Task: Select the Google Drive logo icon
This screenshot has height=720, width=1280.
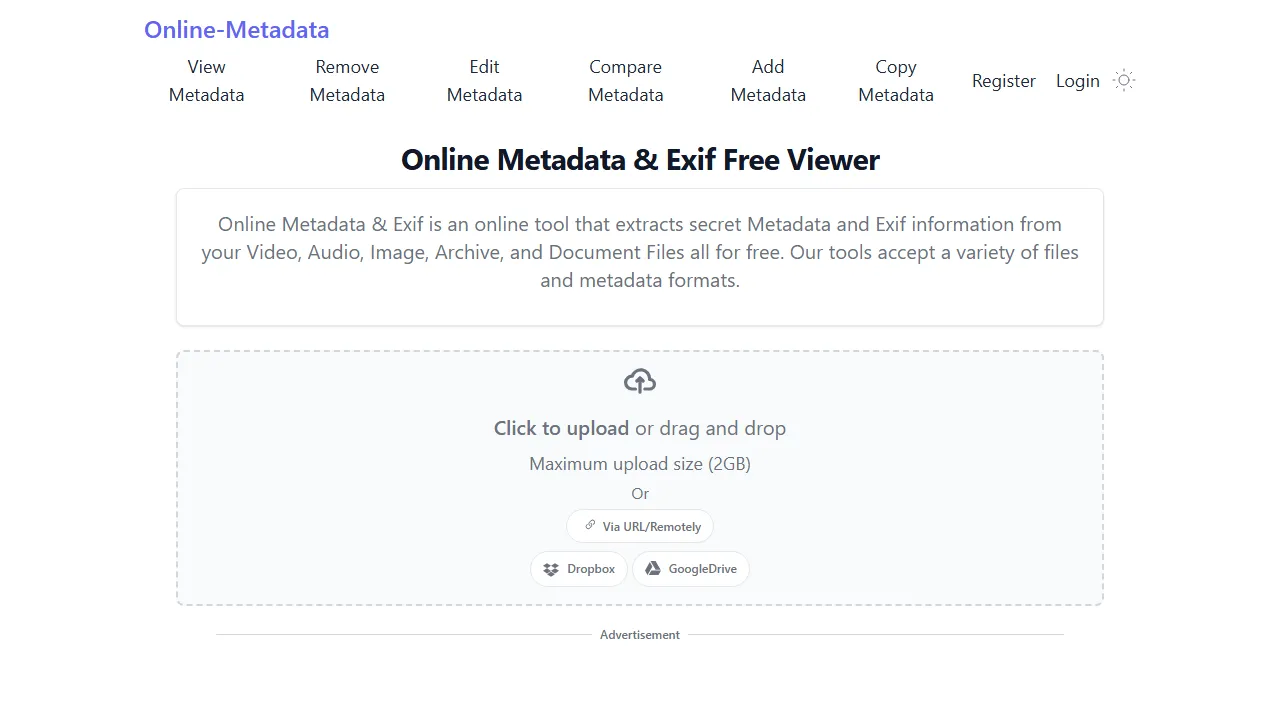Action: click(655, 568)
